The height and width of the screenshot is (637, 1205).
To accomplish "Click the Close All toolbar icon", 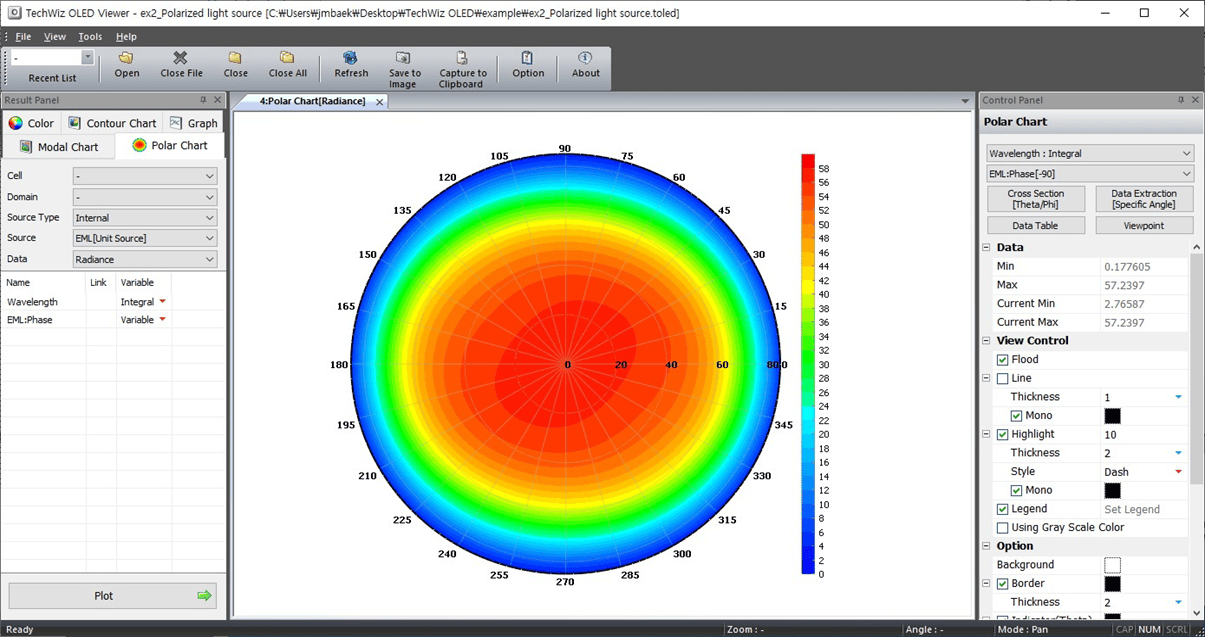I will coord(287,58).
